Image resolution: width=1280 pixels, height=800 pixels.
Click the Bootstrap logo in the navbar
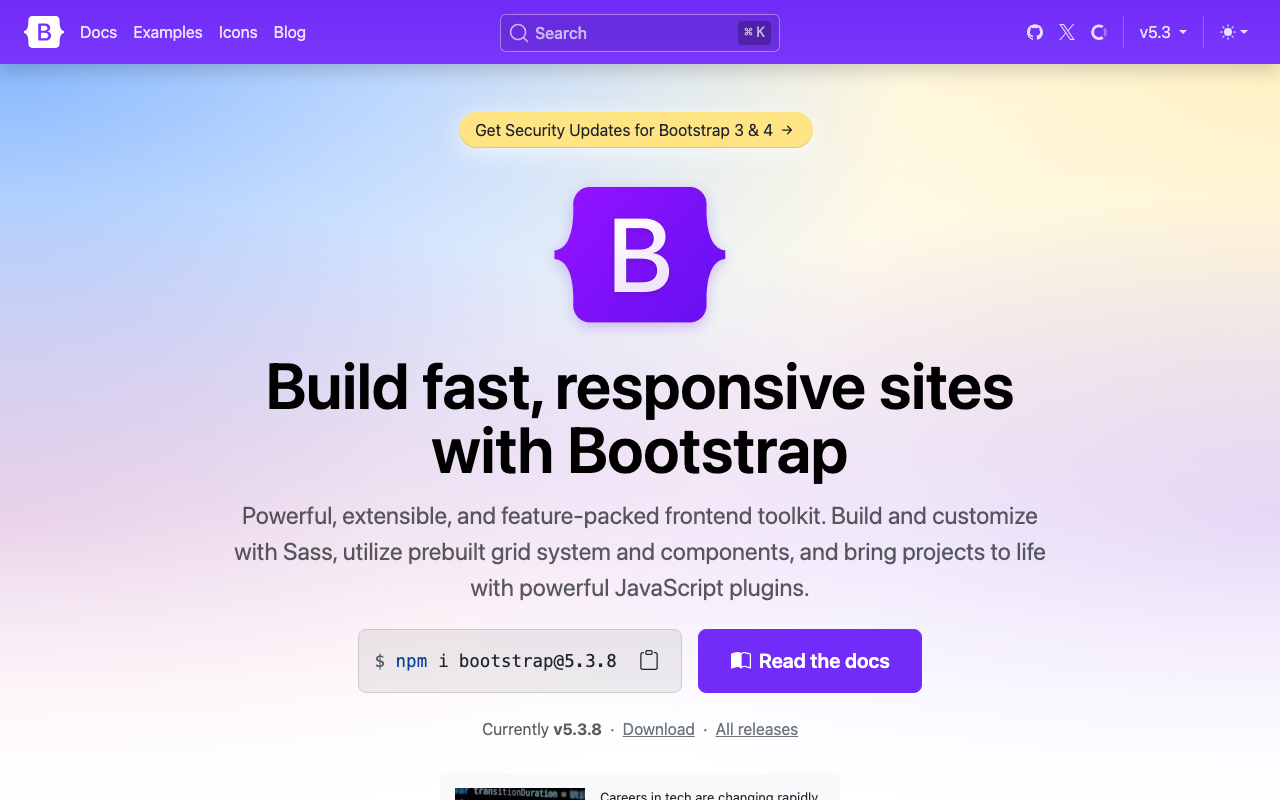[x=43, y=32]
